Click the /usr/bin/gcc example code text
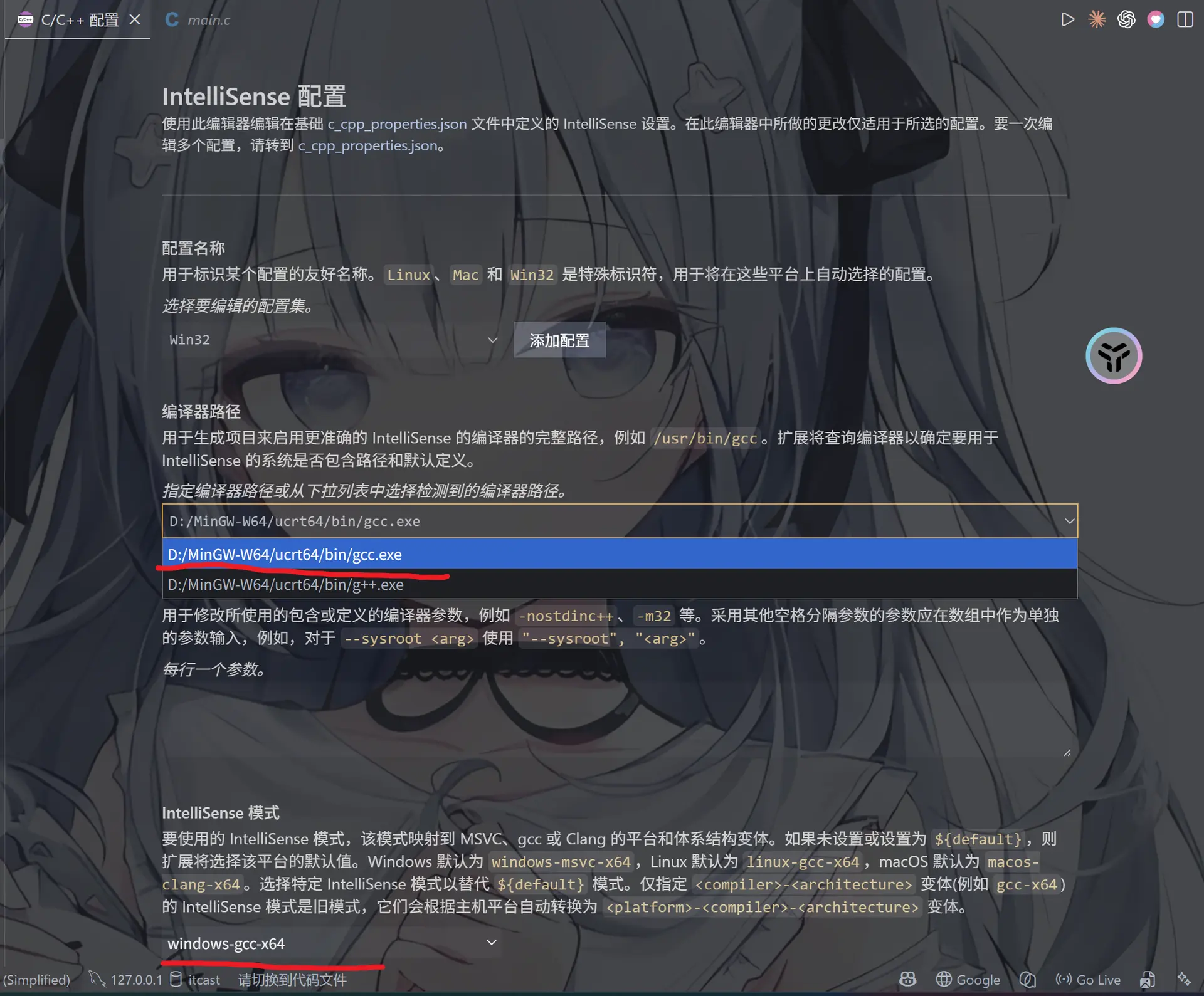Image resolution: width=1204 pixels, height=996 pixels. click(x=705, y=438)
